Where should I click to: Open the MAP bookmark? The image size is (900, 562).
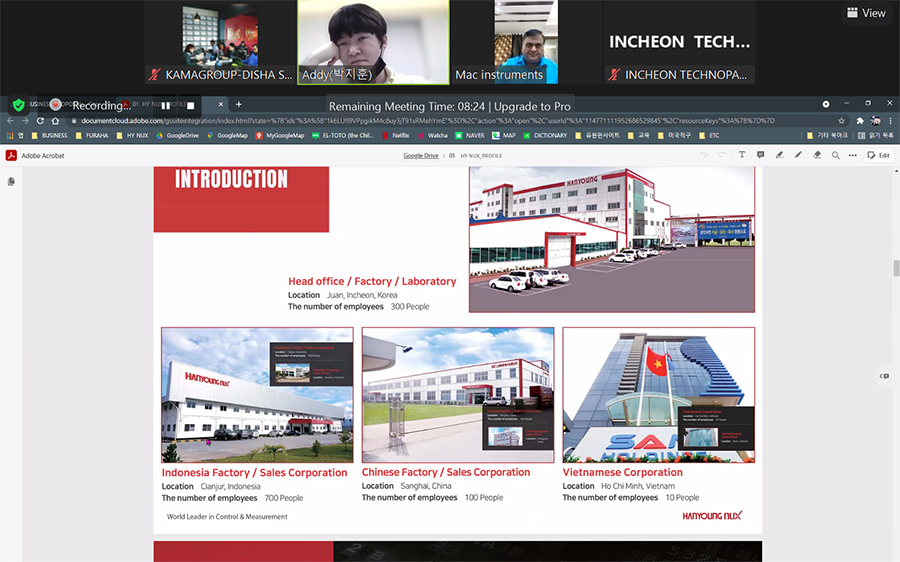[x=504, y=135]
